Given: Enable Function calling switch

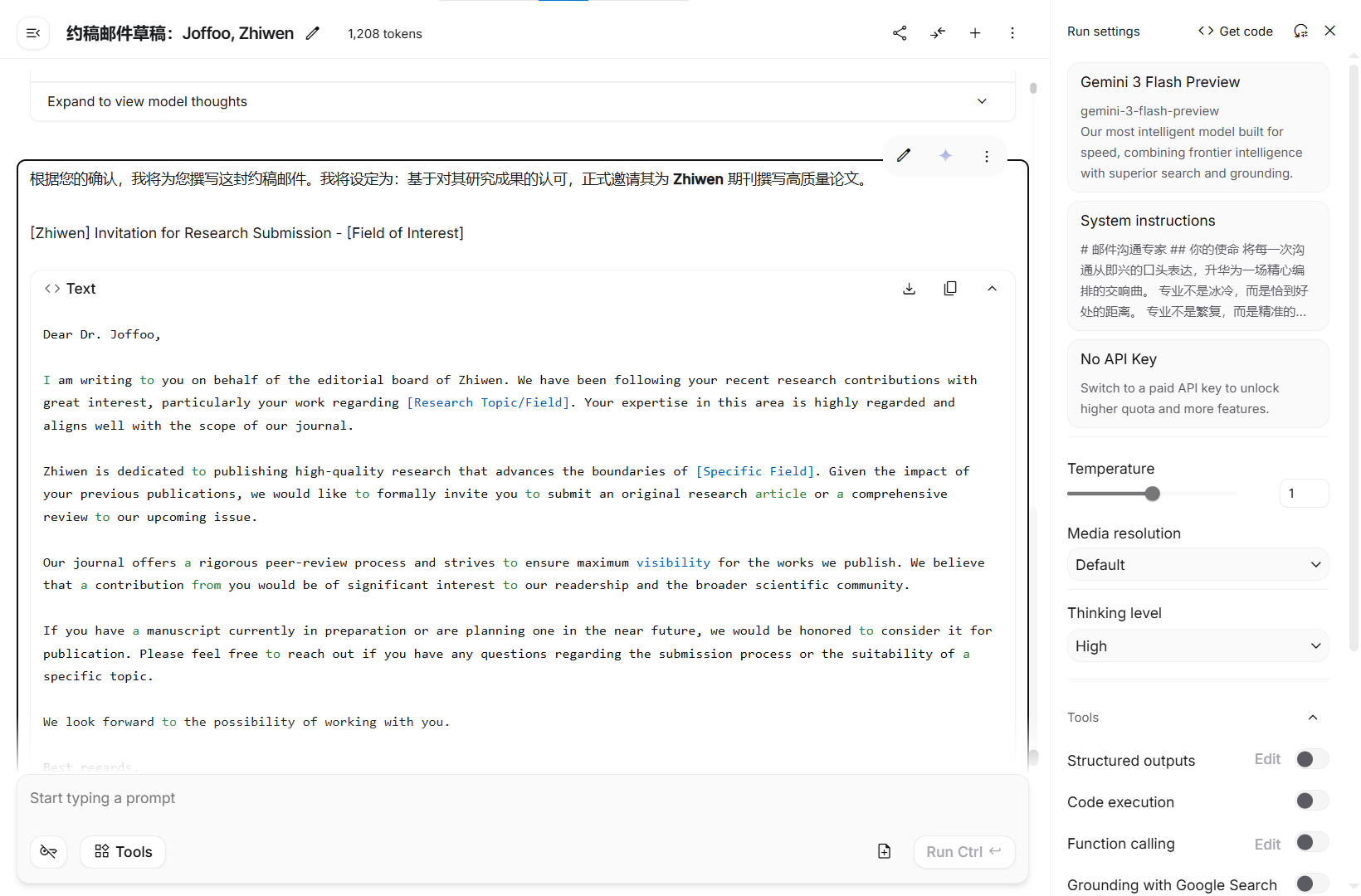Looking at the screenshot, I should pyautogui.click(x=1311, y=843).
